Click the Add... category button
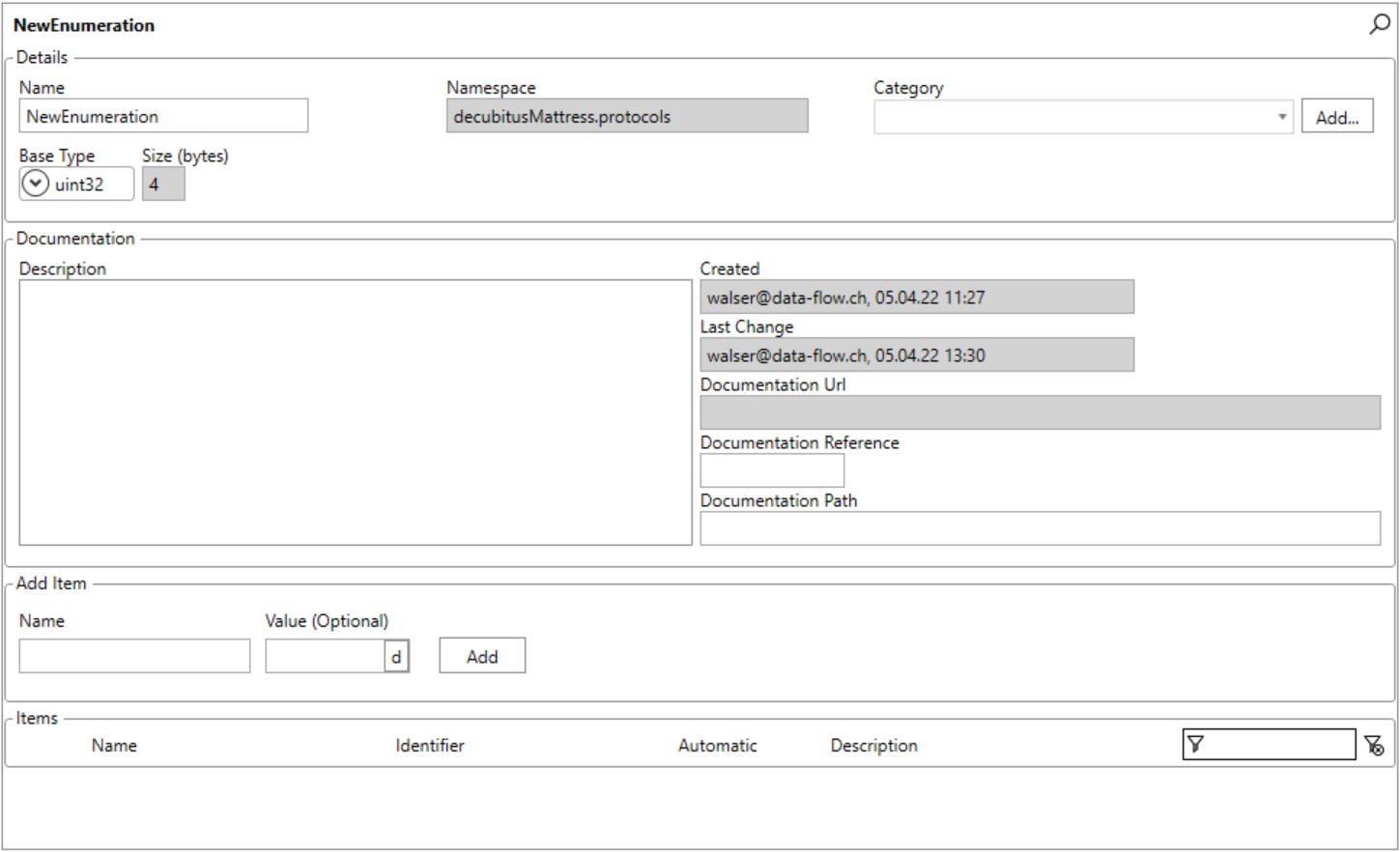1400x852 pixels. [1337, 117]
